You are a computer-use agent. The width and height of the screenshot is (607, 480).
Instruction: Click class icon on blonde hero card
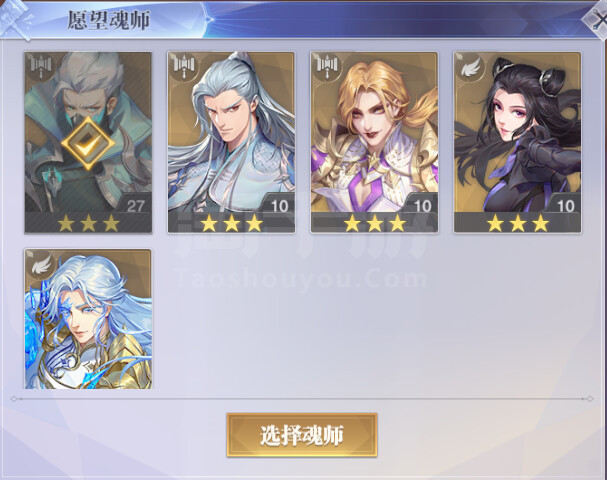(x=328, y=66)
